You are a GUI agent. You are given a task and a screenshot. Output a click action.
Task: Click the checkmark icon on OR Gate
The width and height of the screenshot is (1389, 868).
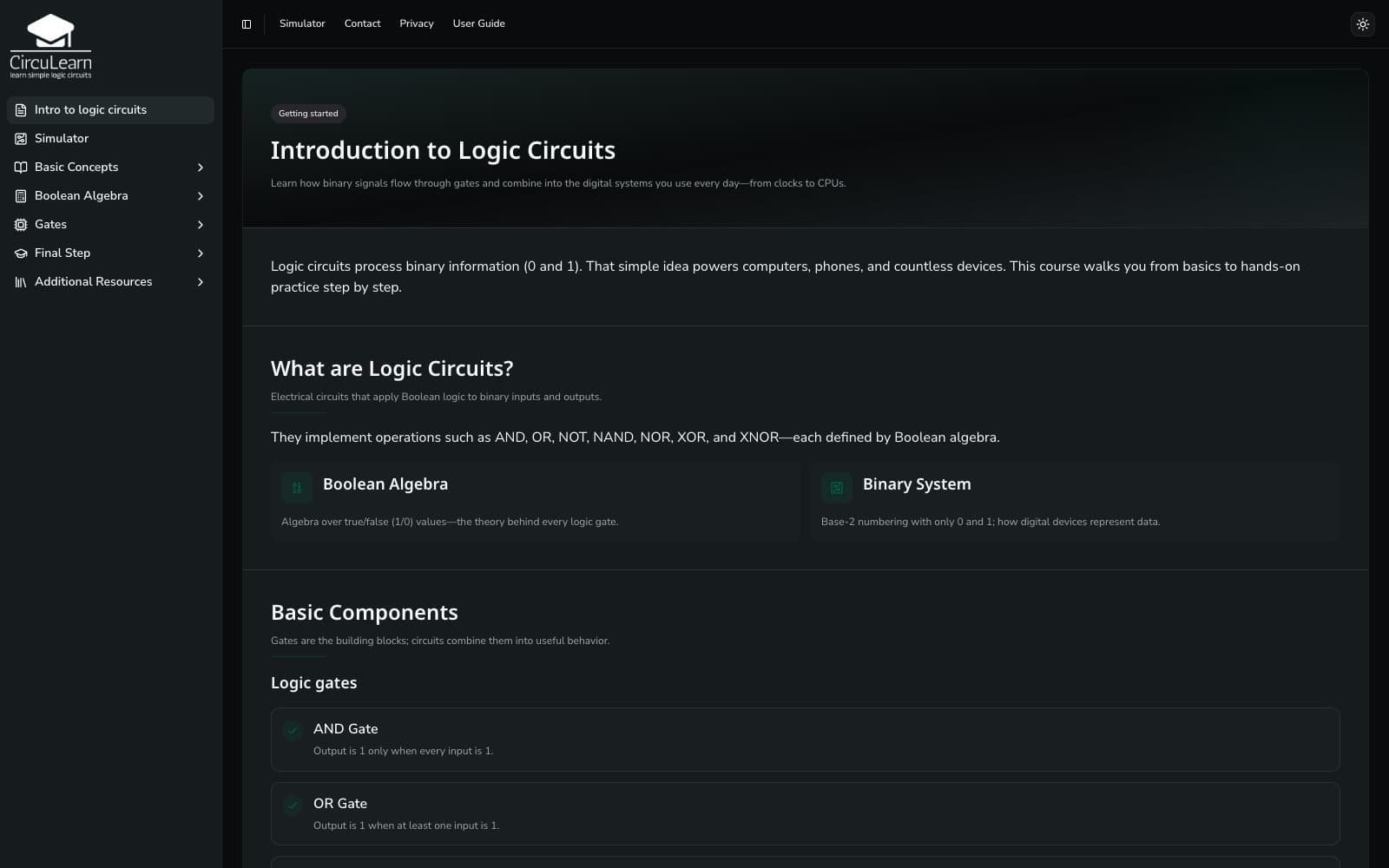pyautogui.click(x=293, y=805)
